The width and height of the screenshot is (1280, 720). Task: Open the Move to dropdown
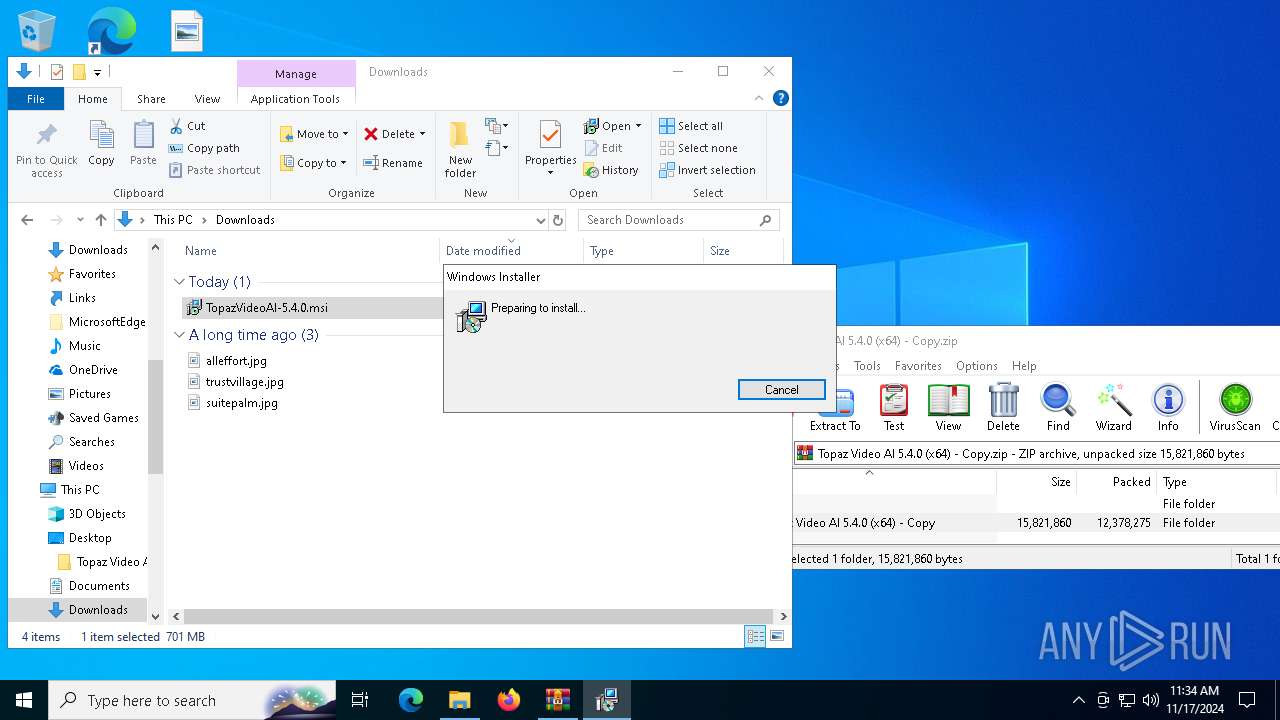pos(314,134)
